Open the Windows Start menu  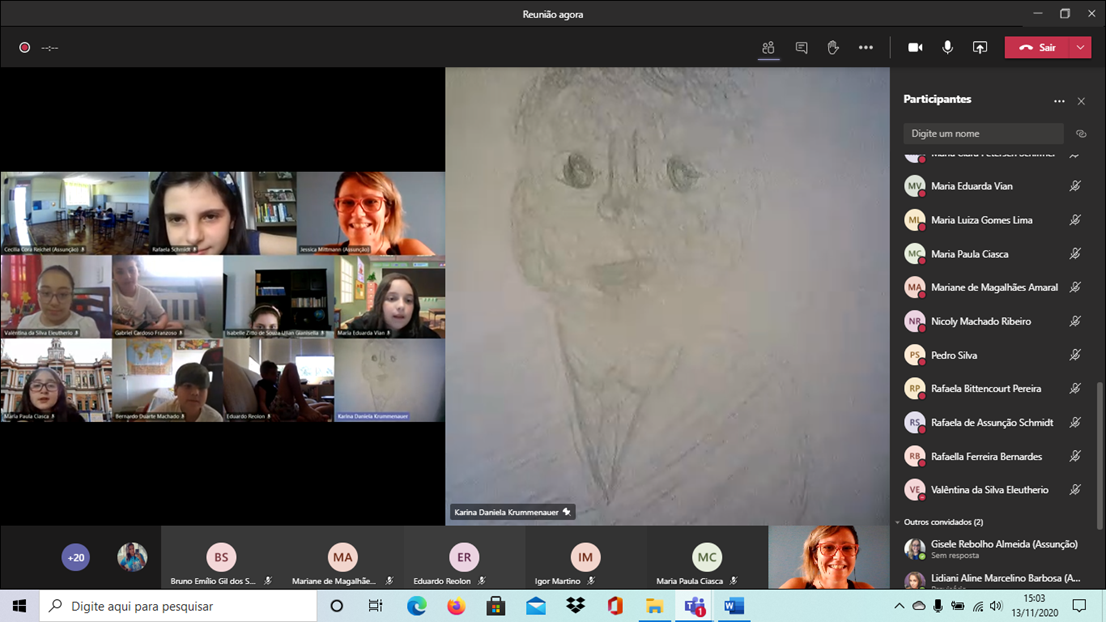tap(20, 606)
